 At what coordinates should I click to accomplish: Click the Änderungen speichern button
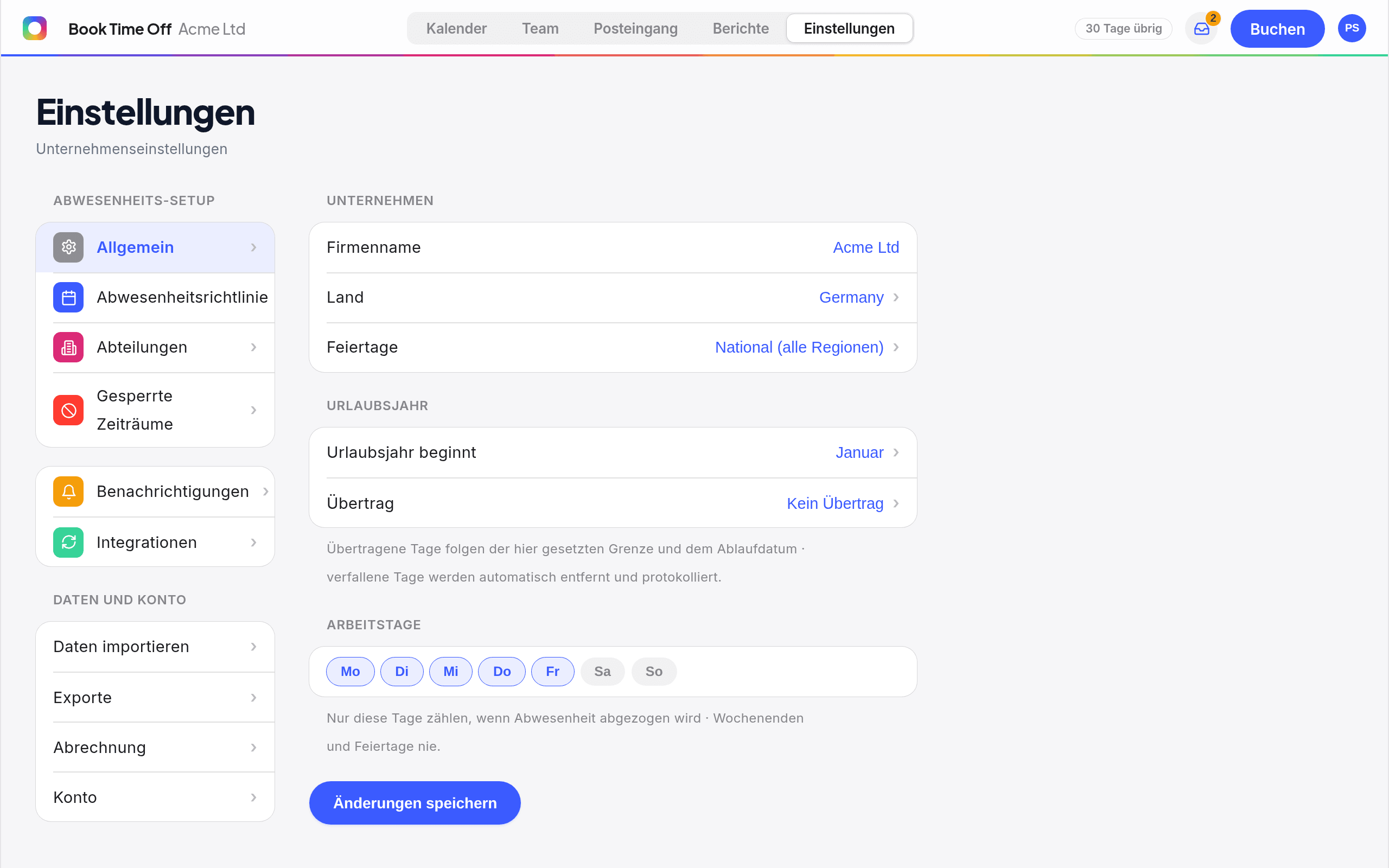tap(415, 802)
